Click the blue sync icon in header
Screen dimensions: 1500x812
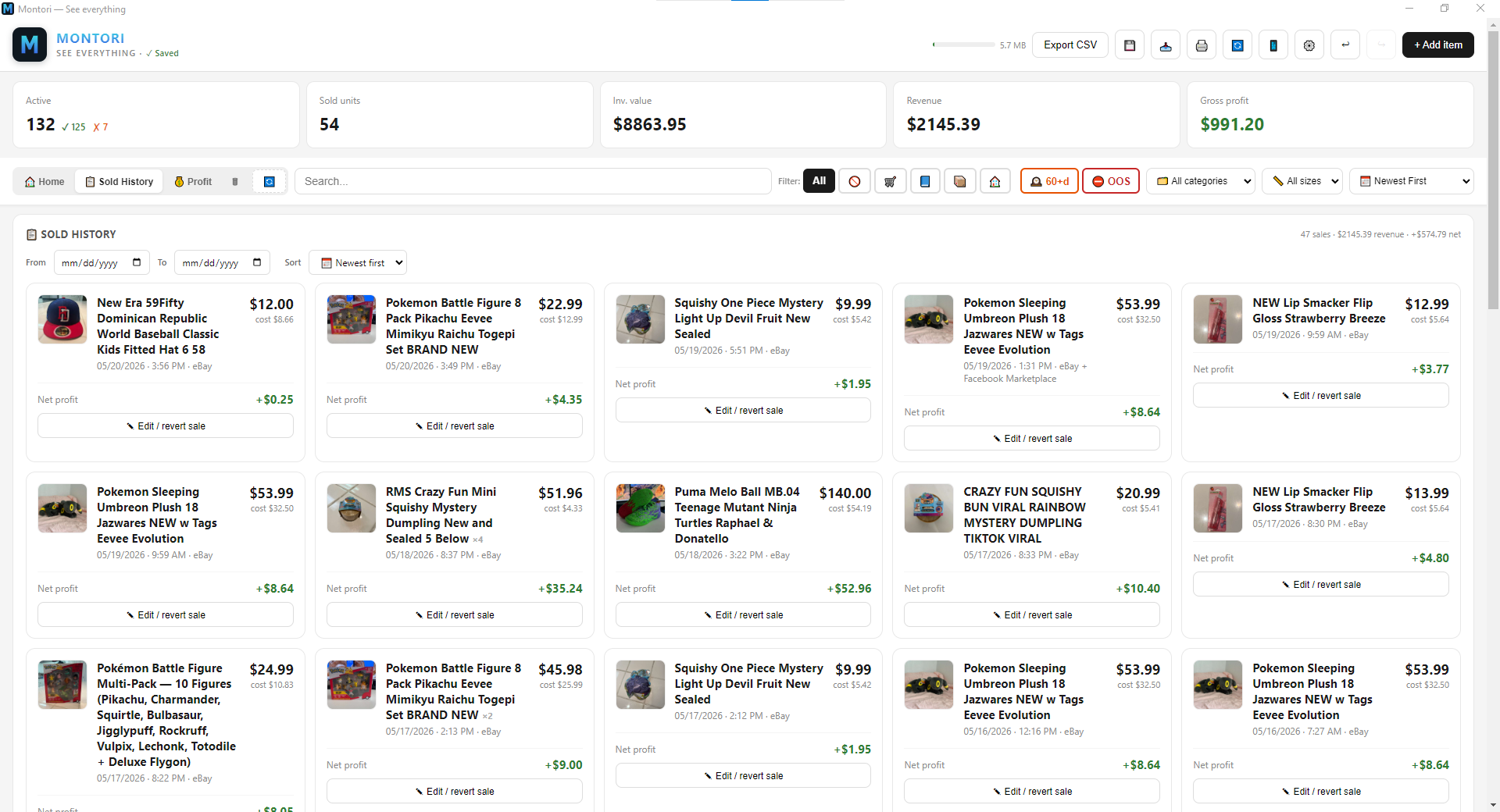pos(1237,45)
